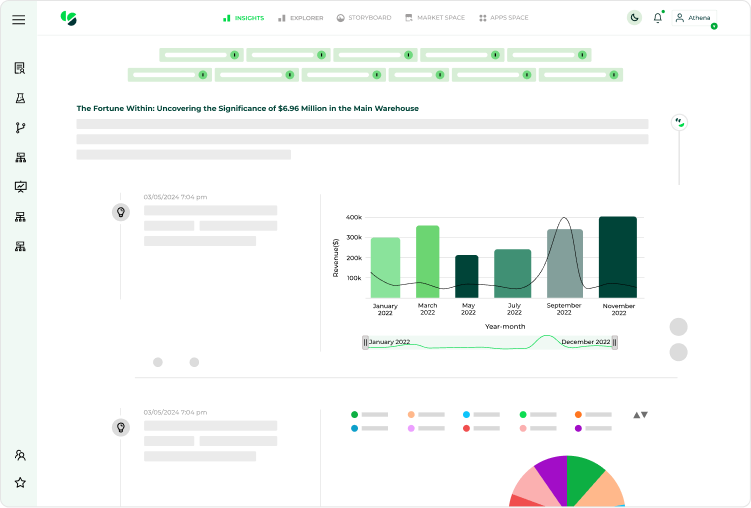Screen dimensions: 751x508
Task: Toggle the red legend dot
Action: tap(467, 428)
